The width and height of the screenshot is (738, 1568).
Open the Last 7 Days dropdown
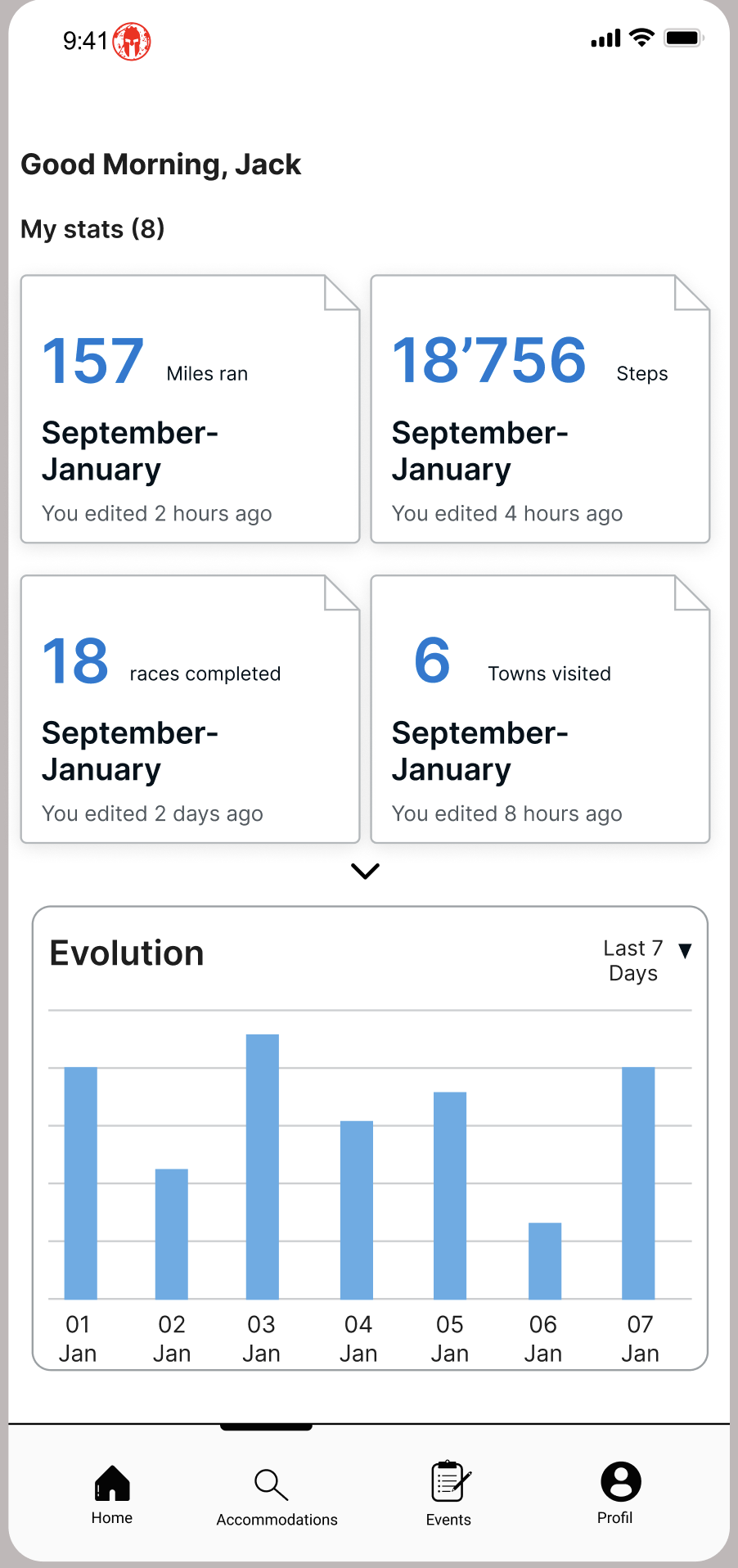point(633,960)
